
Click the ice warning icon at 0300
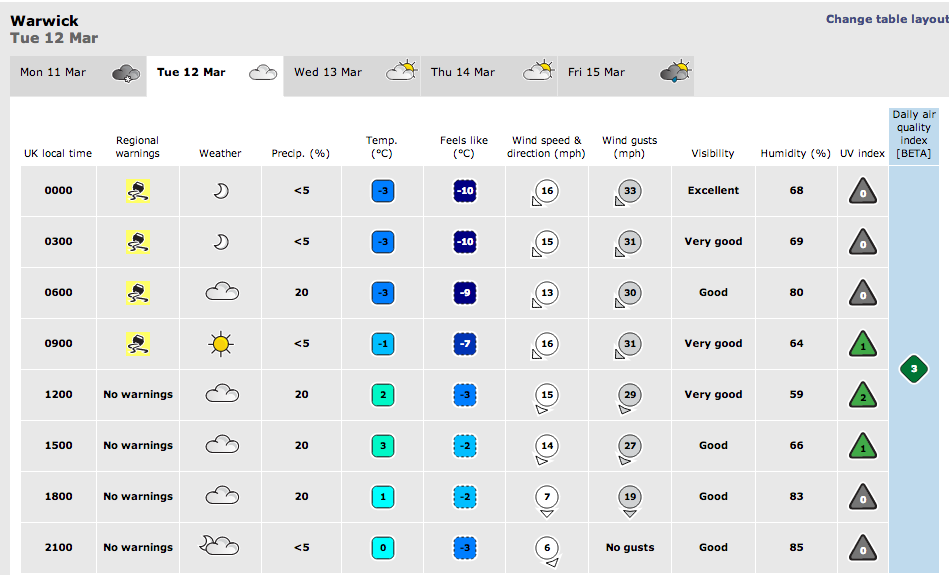tap(138, 242)
